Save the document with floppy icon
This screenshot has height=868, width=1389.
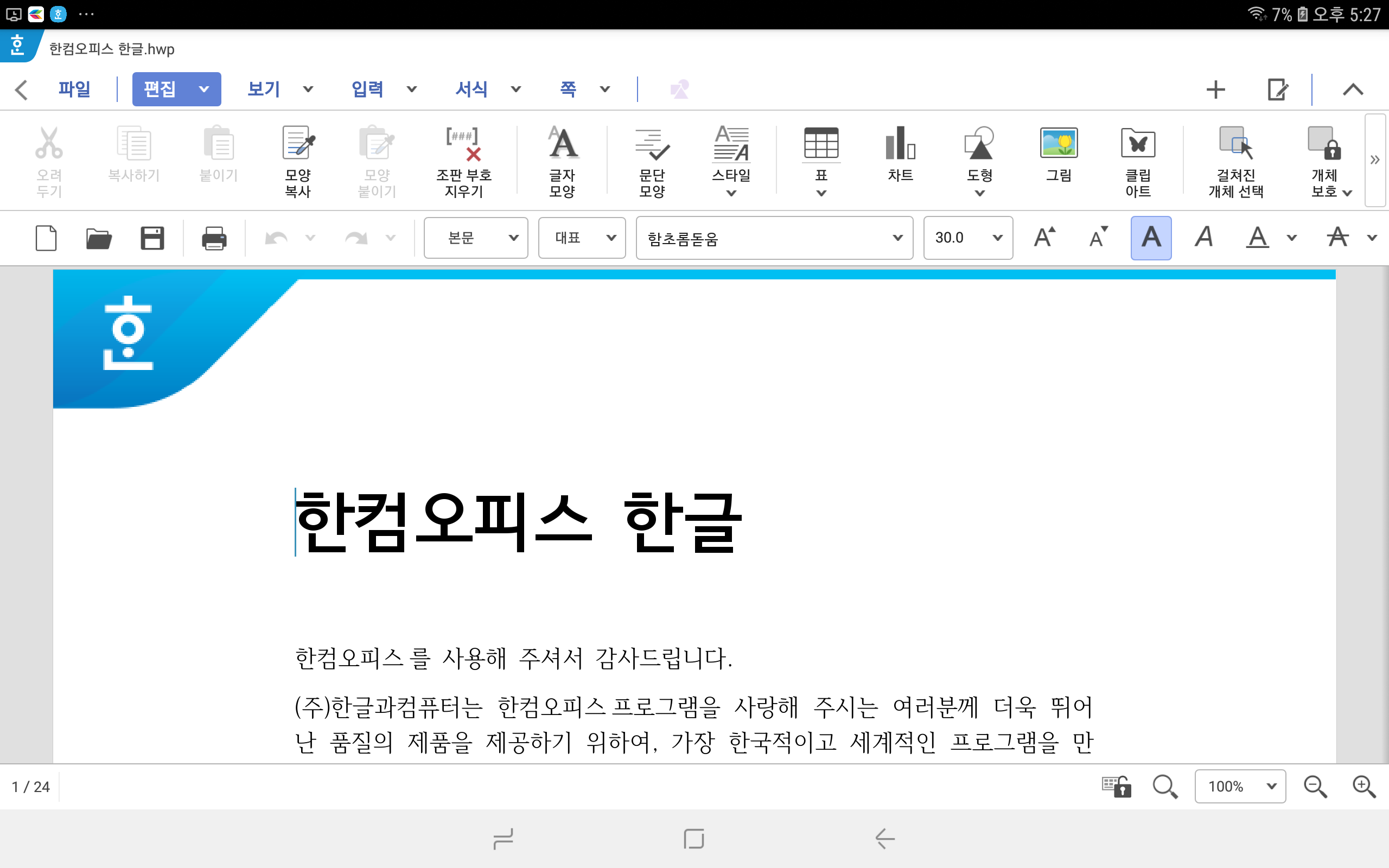(x=152, y=238)
